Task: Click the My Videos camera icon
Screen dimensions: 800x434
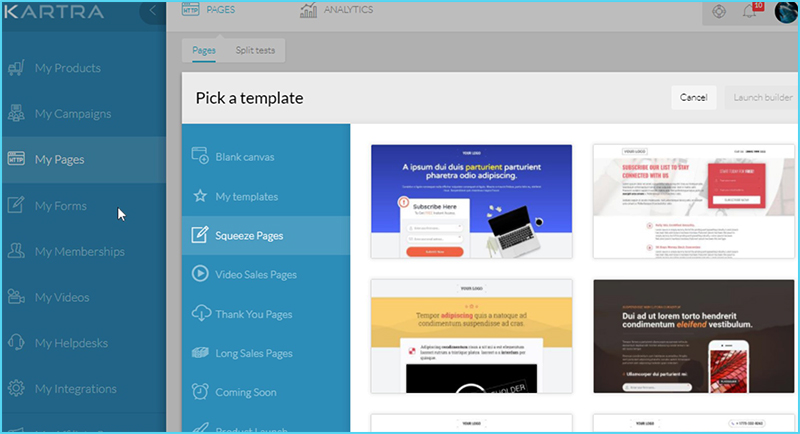Action: (x=16, y=297)
